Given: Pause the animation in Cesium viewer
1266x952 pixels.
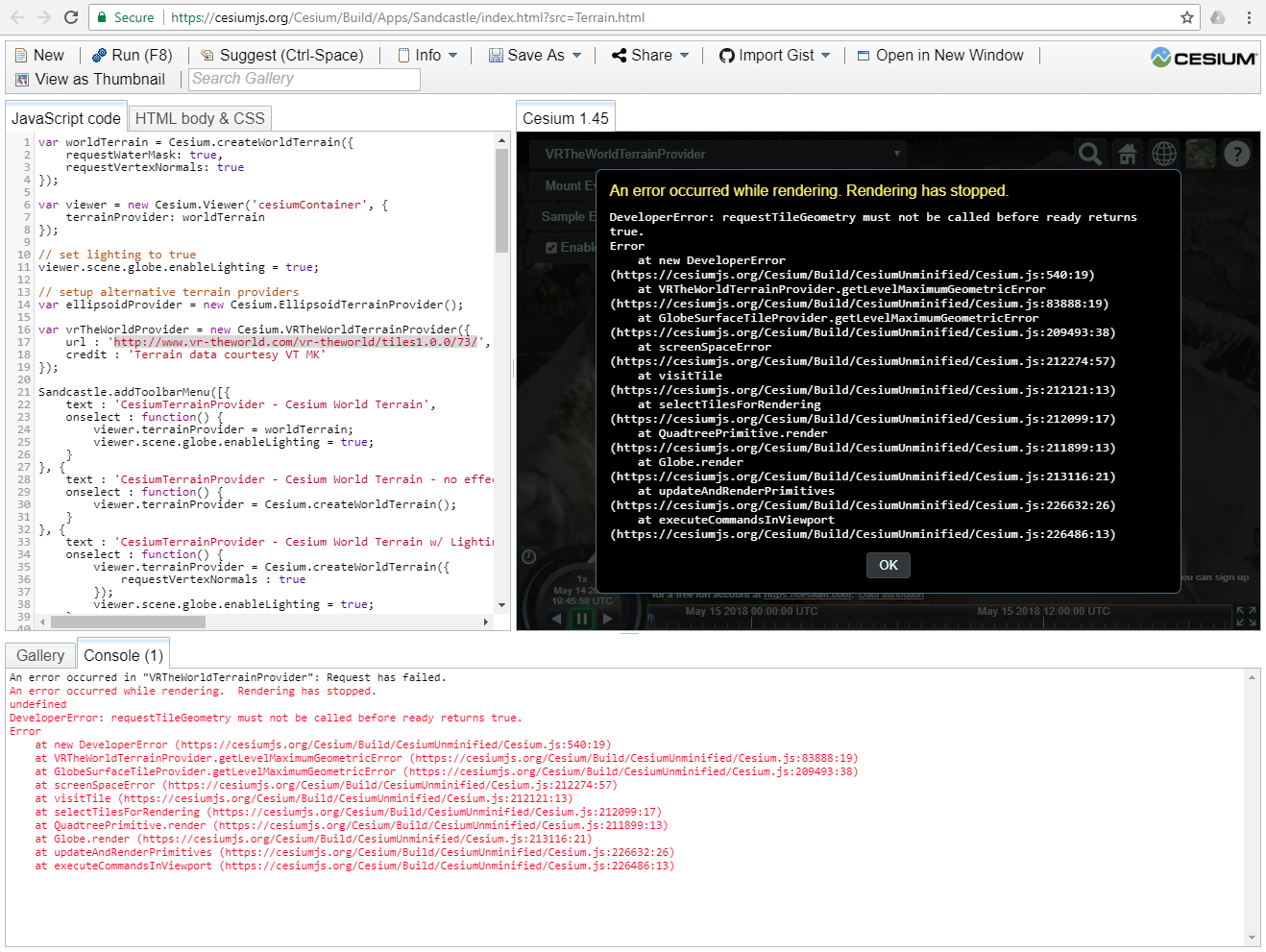Looking at the screenshot, I should coord(581,619).
